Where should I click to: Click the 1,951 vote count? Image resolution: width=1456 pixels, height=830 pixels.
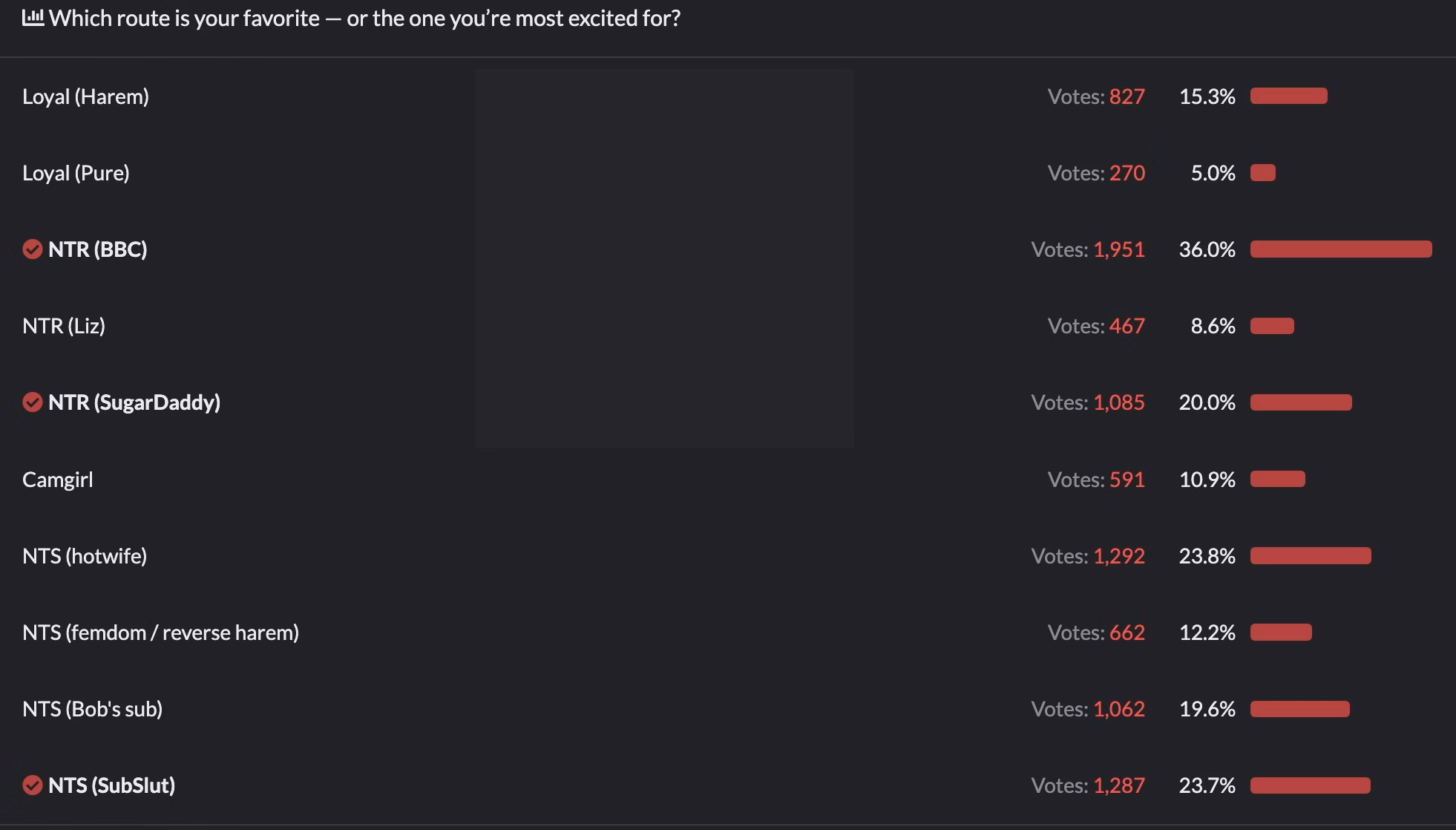1119,249
